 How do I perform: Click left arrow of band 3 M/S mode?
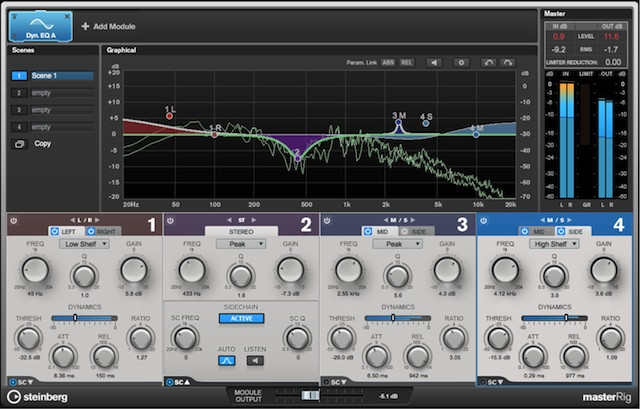[386, 220]
